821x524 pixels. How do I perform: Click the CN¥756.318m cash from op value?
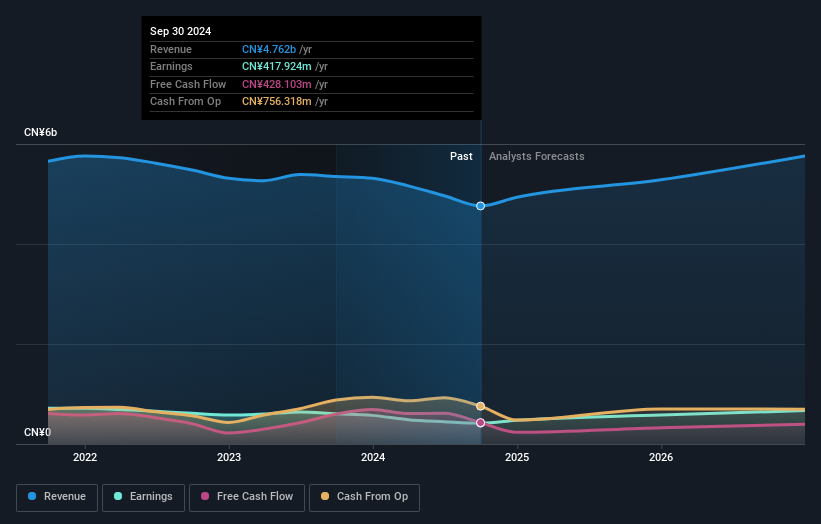tap(276, 102)
